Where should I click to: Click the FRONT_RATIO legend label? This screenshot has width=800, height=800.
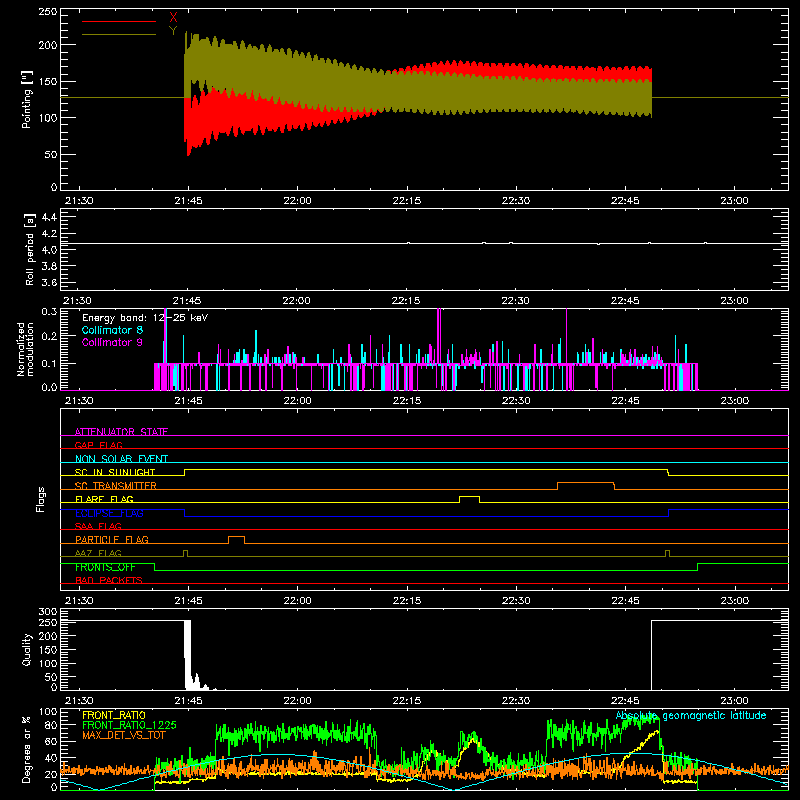[x=114, y=715]
